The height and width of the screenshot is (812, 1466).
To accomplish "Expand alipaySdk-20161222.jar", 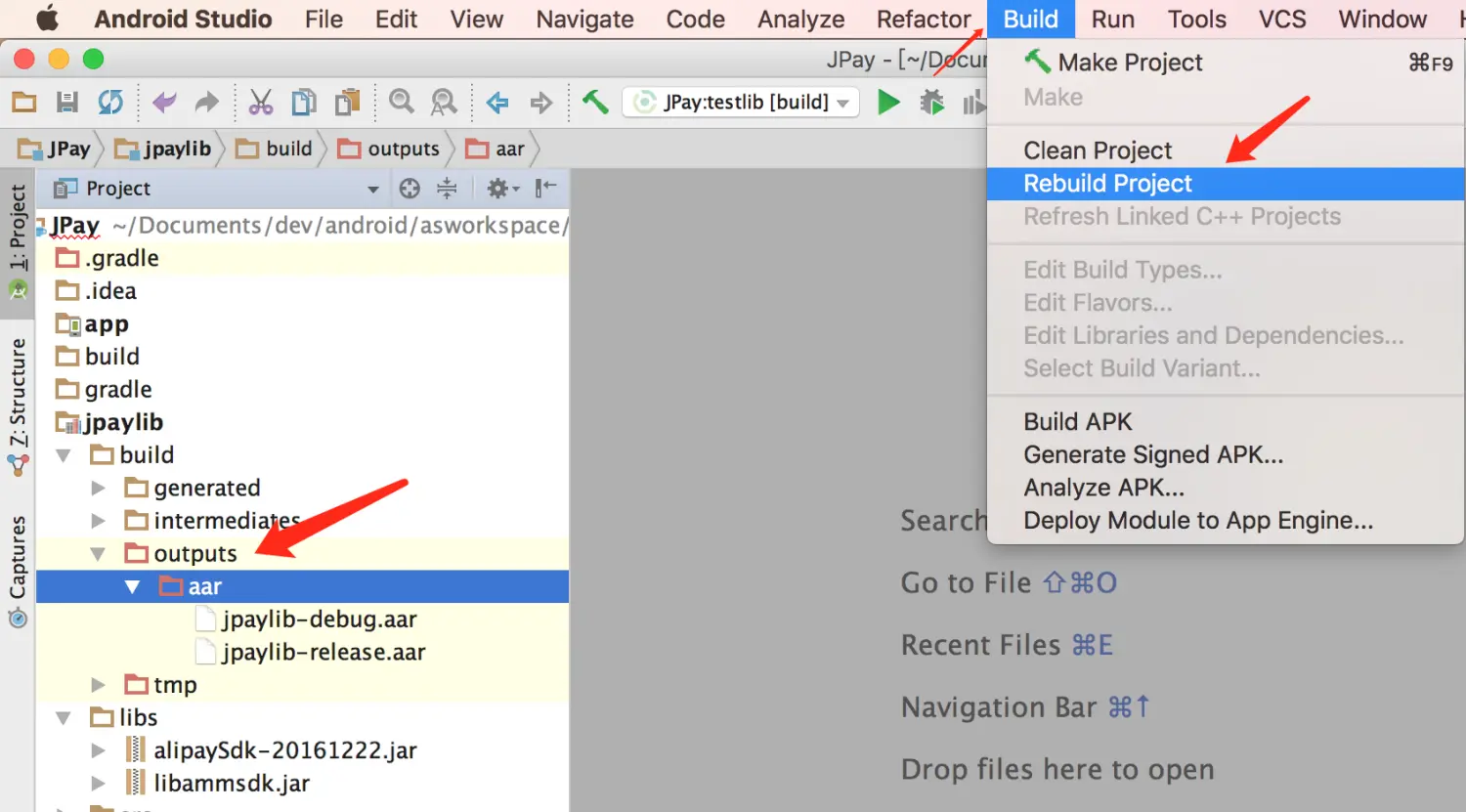I will (x=98, y=750).
